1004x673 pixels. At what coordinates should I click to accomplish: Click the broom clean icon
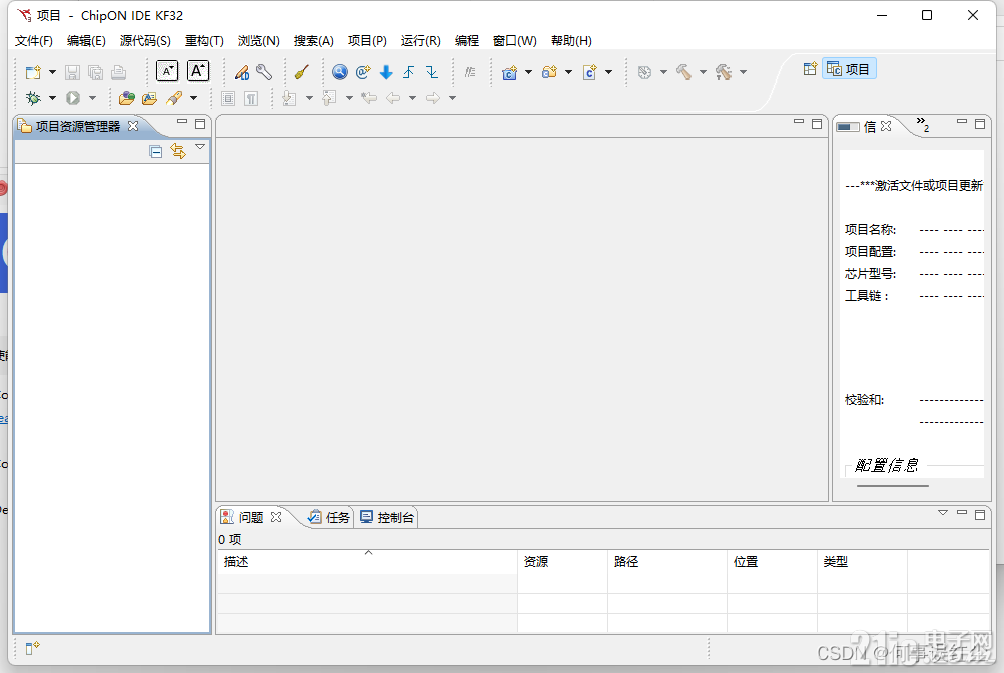click(302, 72)
